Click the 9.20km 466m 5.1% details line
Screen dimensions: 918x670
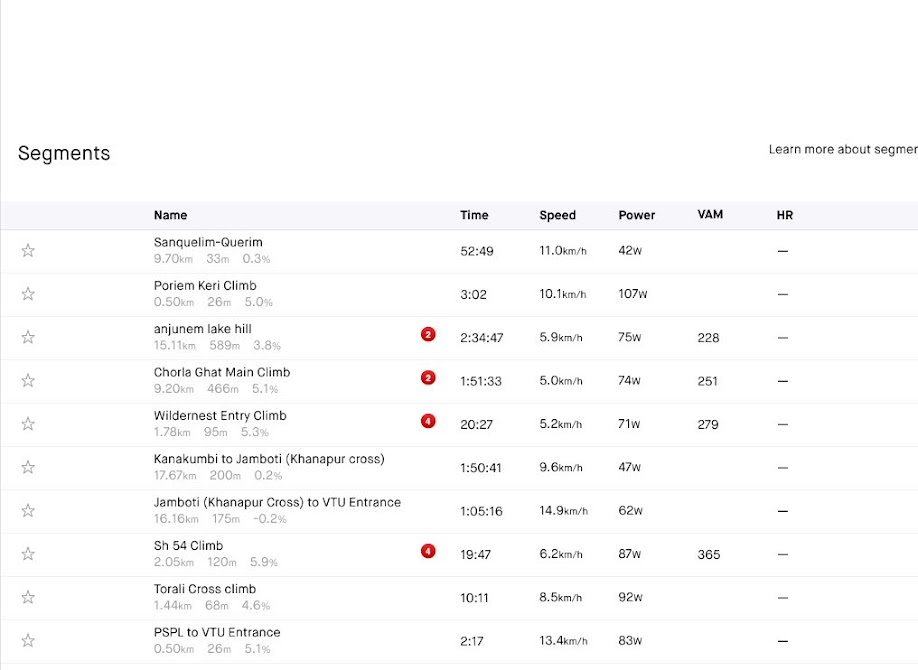(216, 389)
